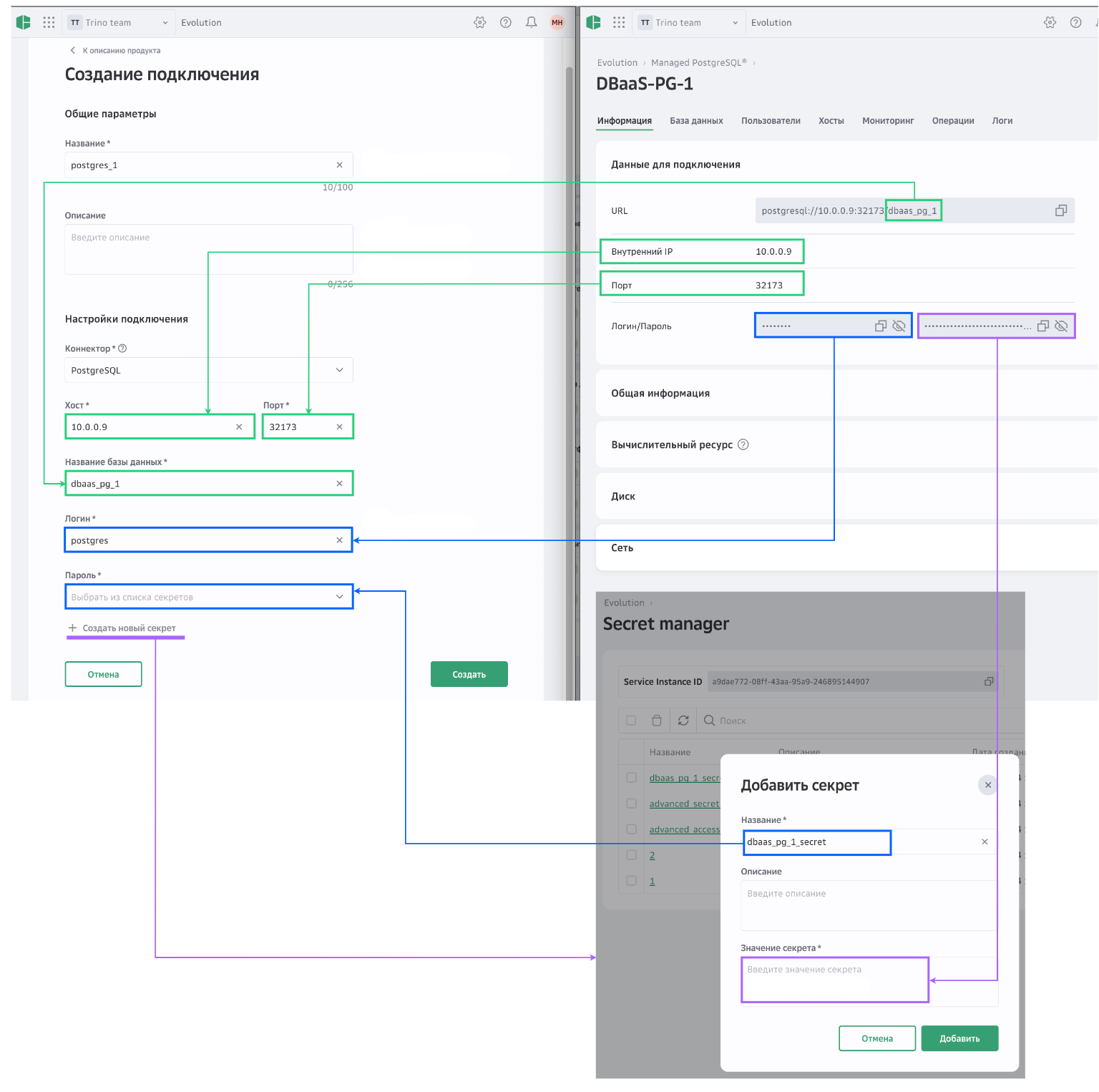Switch to the Мониторинг tab
This screenshot has width=1099, height=1092.
[887, 121]
